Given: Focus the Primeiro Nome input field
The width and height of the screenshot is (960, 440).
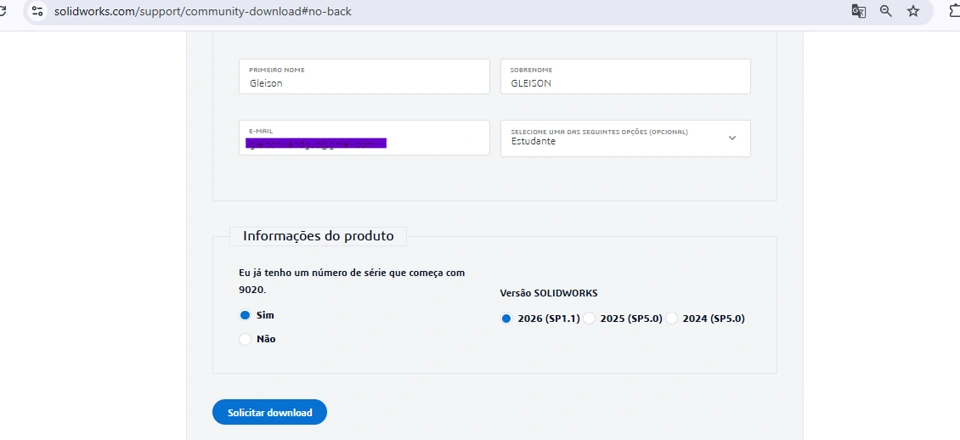Looking at the screenshot, I should click(x=364, y=76).
